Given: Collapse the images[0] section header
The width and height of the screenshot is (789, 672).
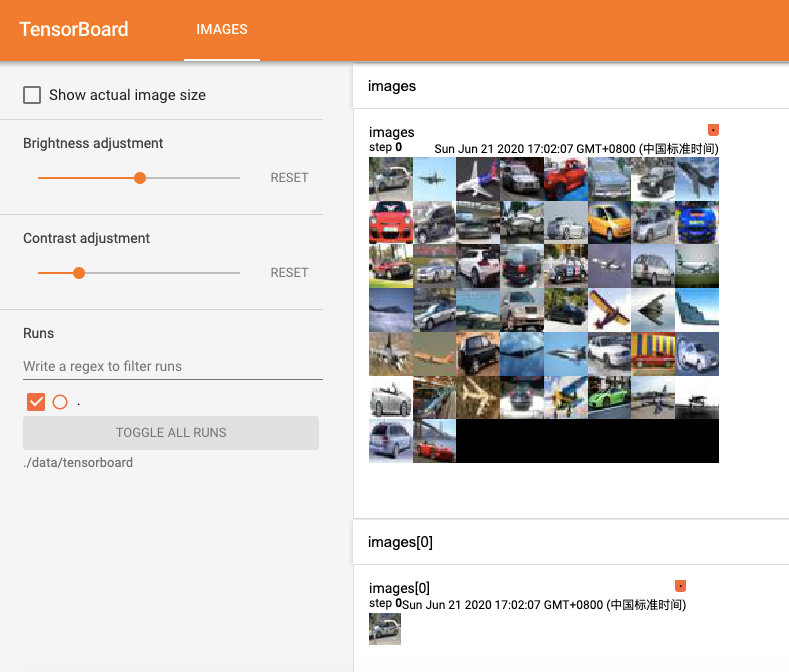Looking at the screenshot, I should [571, 542].
